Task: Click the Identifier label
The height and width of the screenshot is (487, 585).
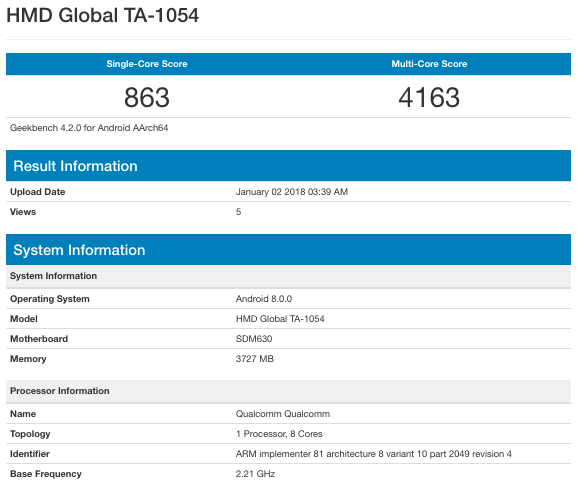Action: click(30, 454)
